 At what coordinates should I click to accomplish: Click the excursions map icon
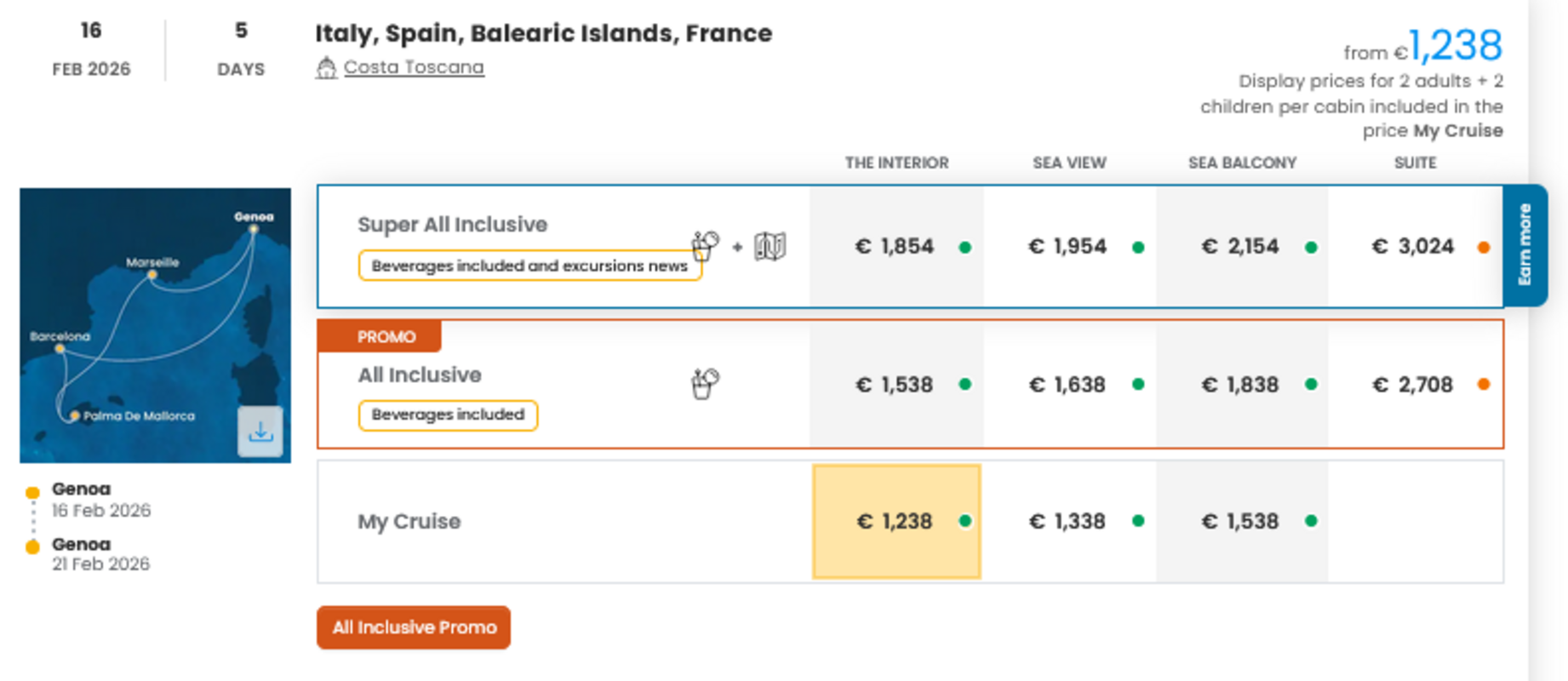[x=770, y=246]
